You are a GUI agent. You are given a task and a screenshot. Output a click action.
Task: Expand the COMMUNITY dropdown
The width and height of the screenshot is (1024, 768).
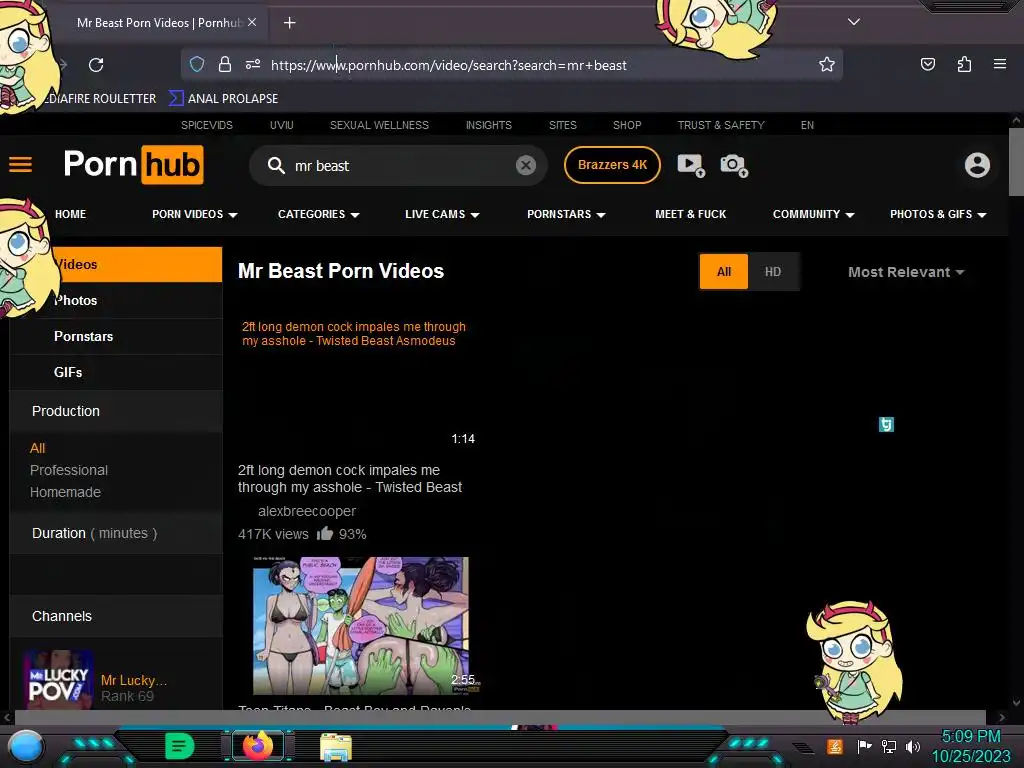[x=814, y=214]
